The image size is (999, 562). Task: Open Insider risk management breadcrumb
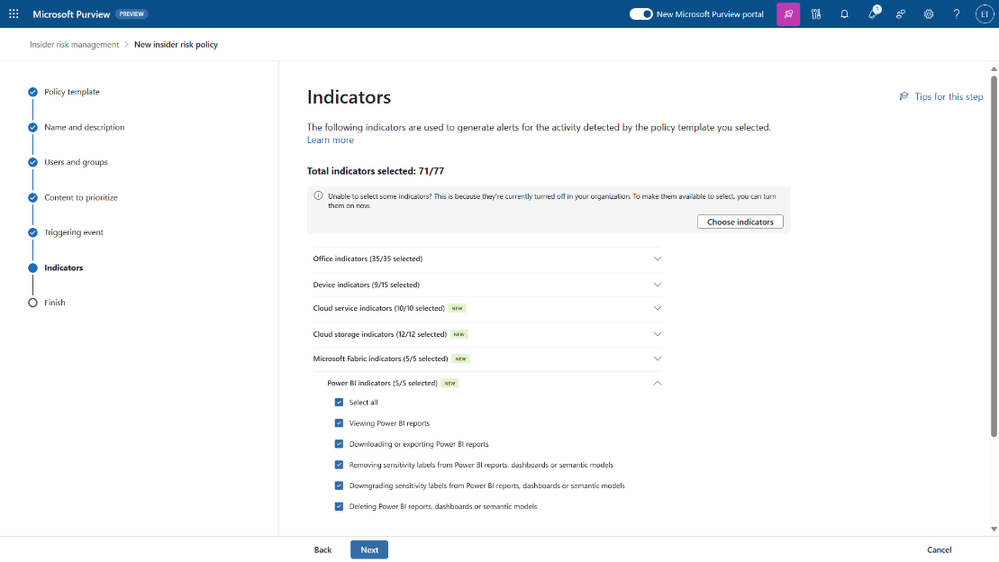pyautogui.click(x=74, y=45)
